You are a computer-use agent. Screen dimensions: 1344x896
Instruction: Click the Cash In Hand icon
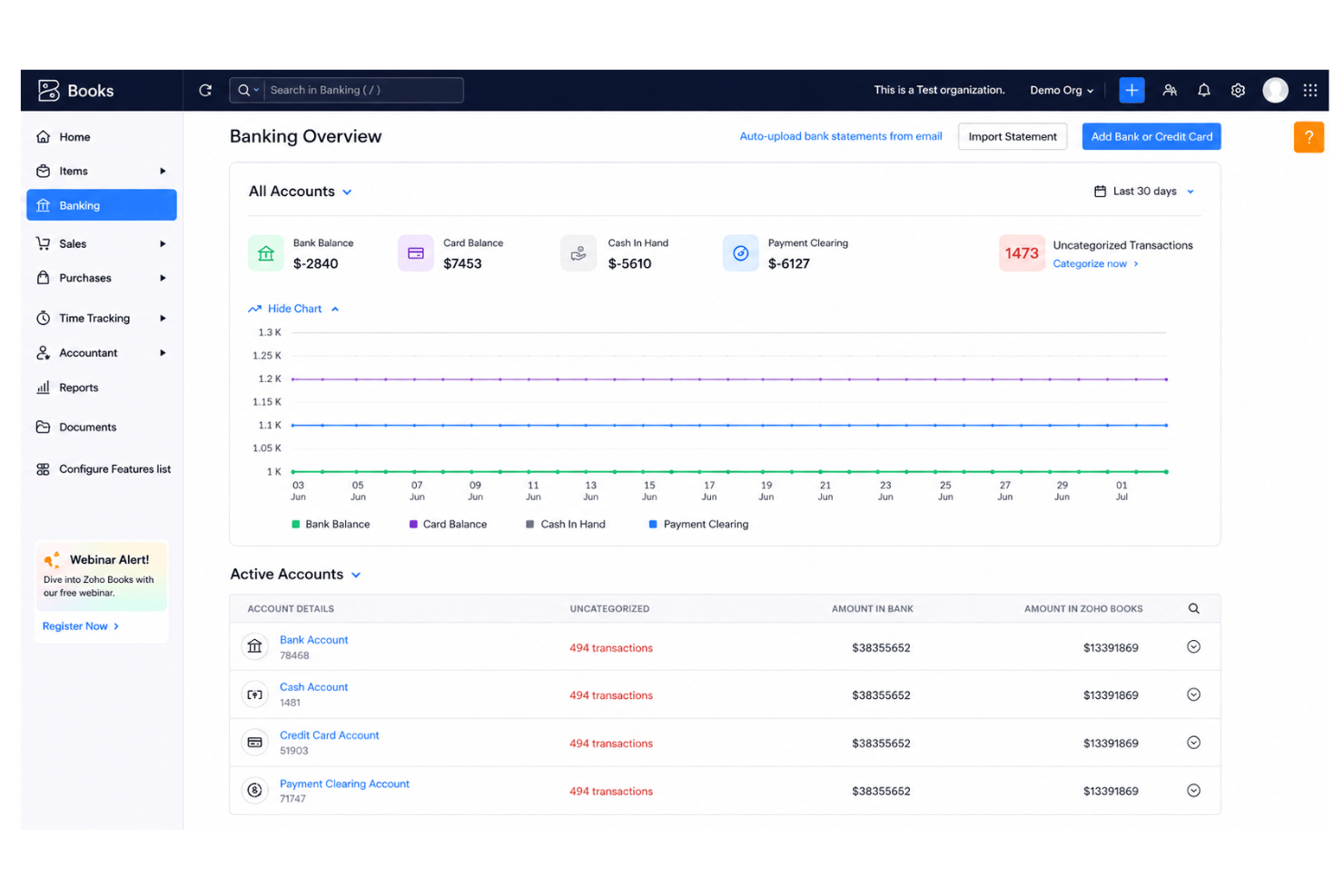tap(578, 253)
